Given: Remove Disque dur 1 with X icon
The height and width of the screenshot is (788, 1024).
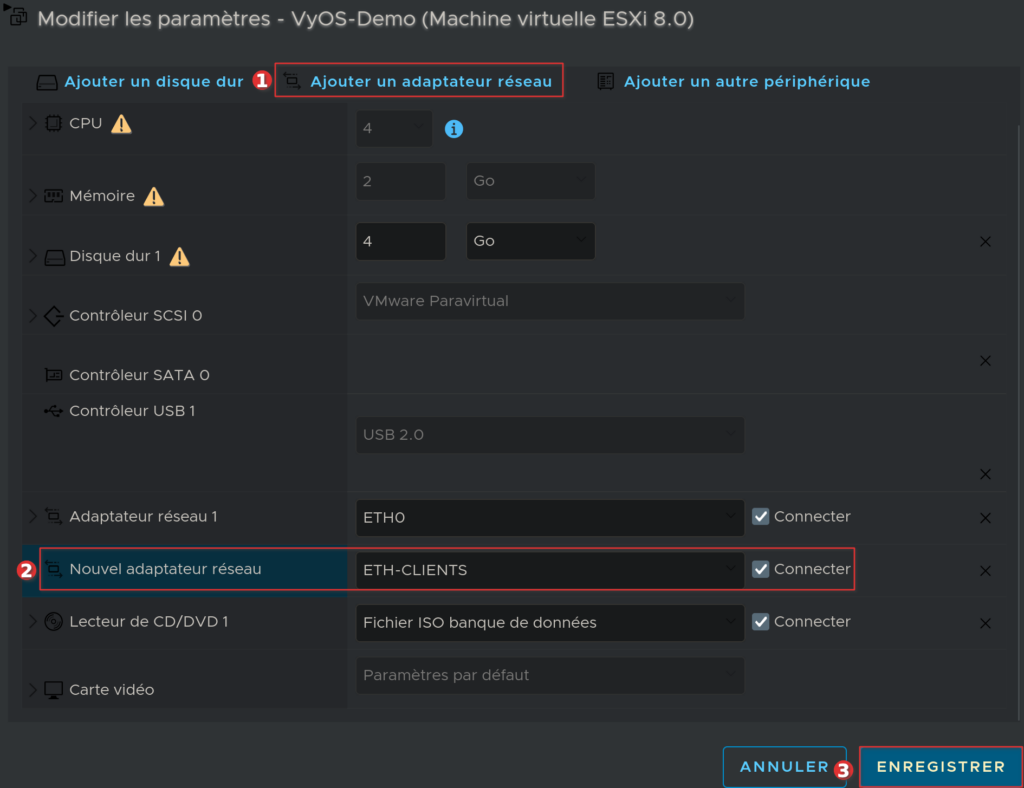Looking at the screenshot, I should click(x=985, y=241).
